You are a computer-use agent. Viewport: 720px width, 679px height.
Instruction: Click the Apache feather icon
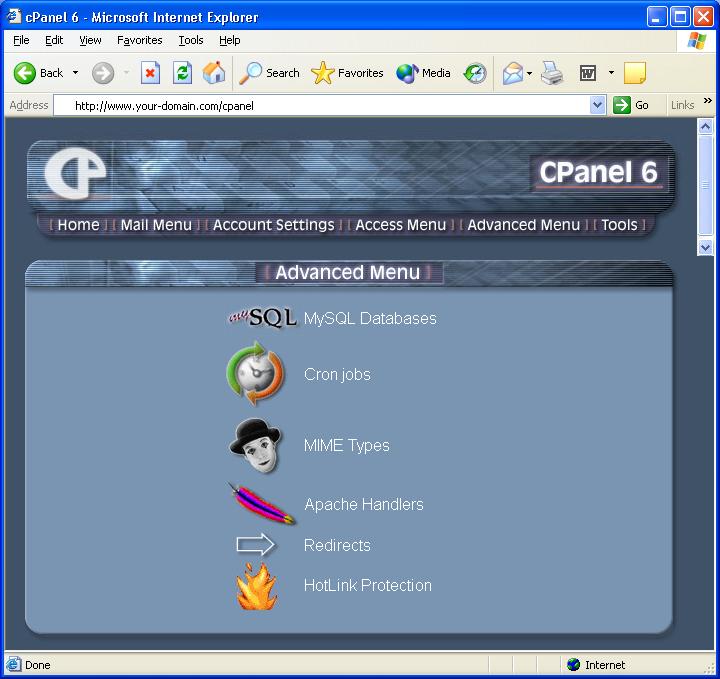tap(261, 504)
